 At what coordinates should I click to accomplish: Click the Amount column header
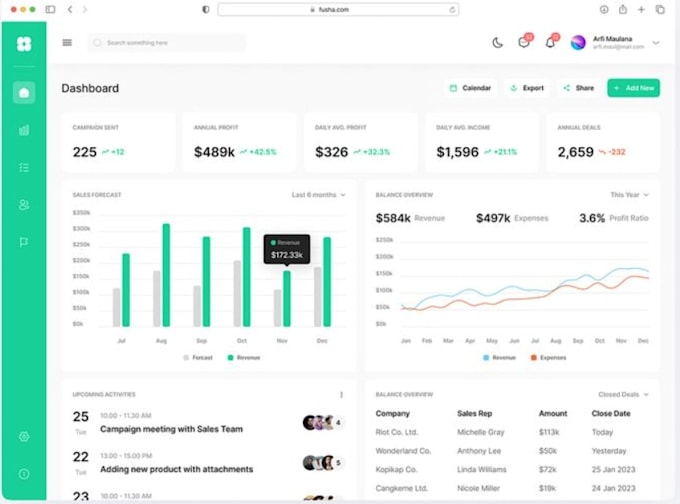[553, 413]
